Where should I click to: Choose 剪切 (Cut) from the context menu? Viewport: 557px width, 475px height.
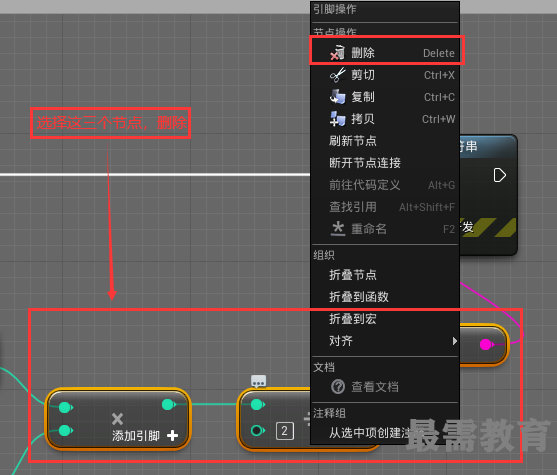(x=385, y=75)
